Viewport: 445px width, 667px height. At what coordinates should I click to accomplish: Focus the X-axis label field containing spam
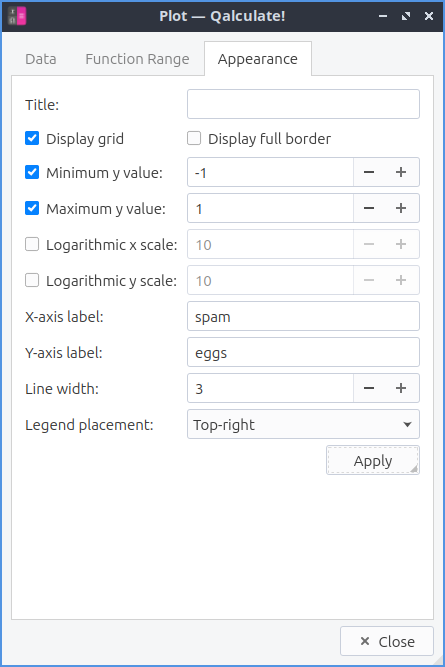(303, 316)
